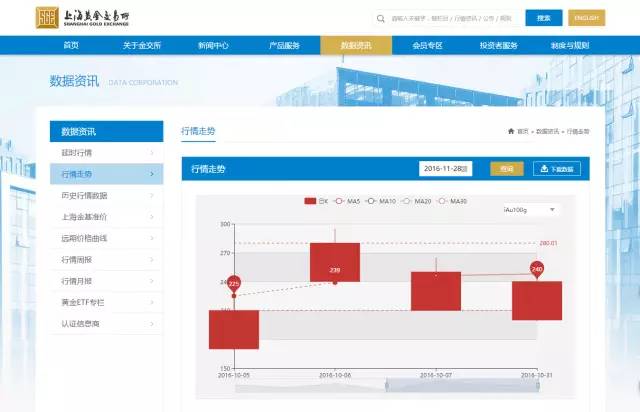Click the 2016-10-05 red candlestick
Screen dimensions: 640x412
[x=234, y=330]
